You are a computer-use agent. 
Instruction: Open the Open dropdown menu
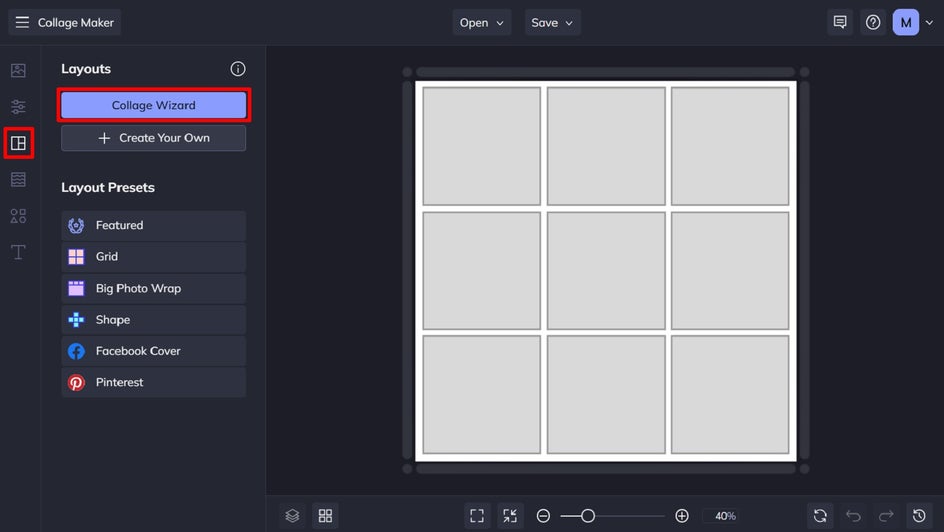[x=482, y=22]
